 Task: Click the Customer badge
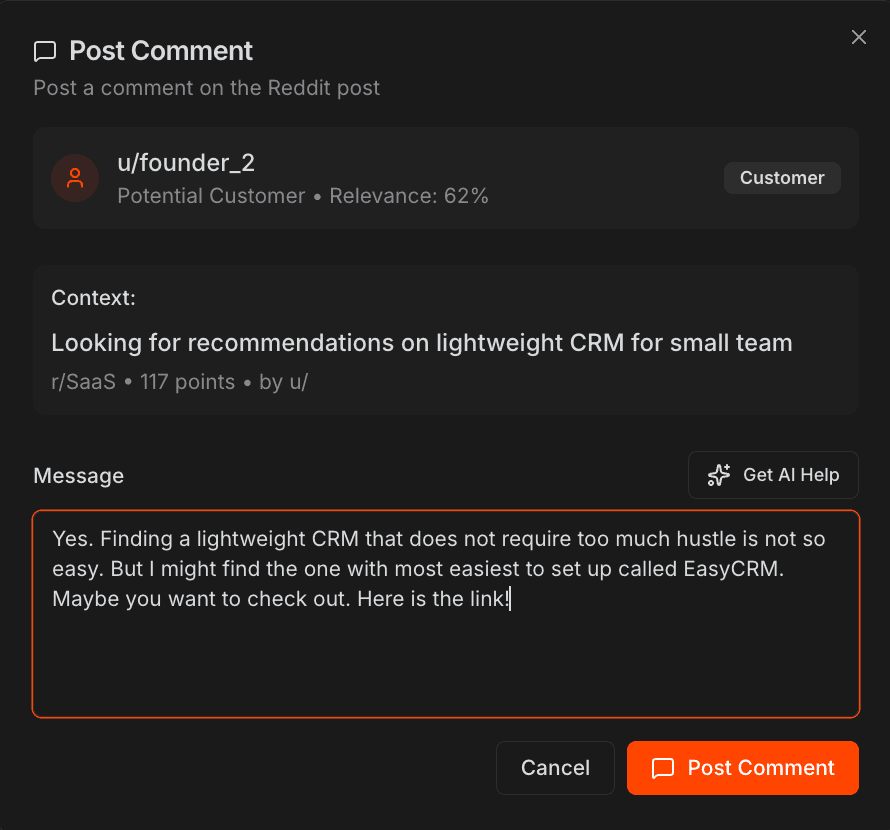pos(782,178)
